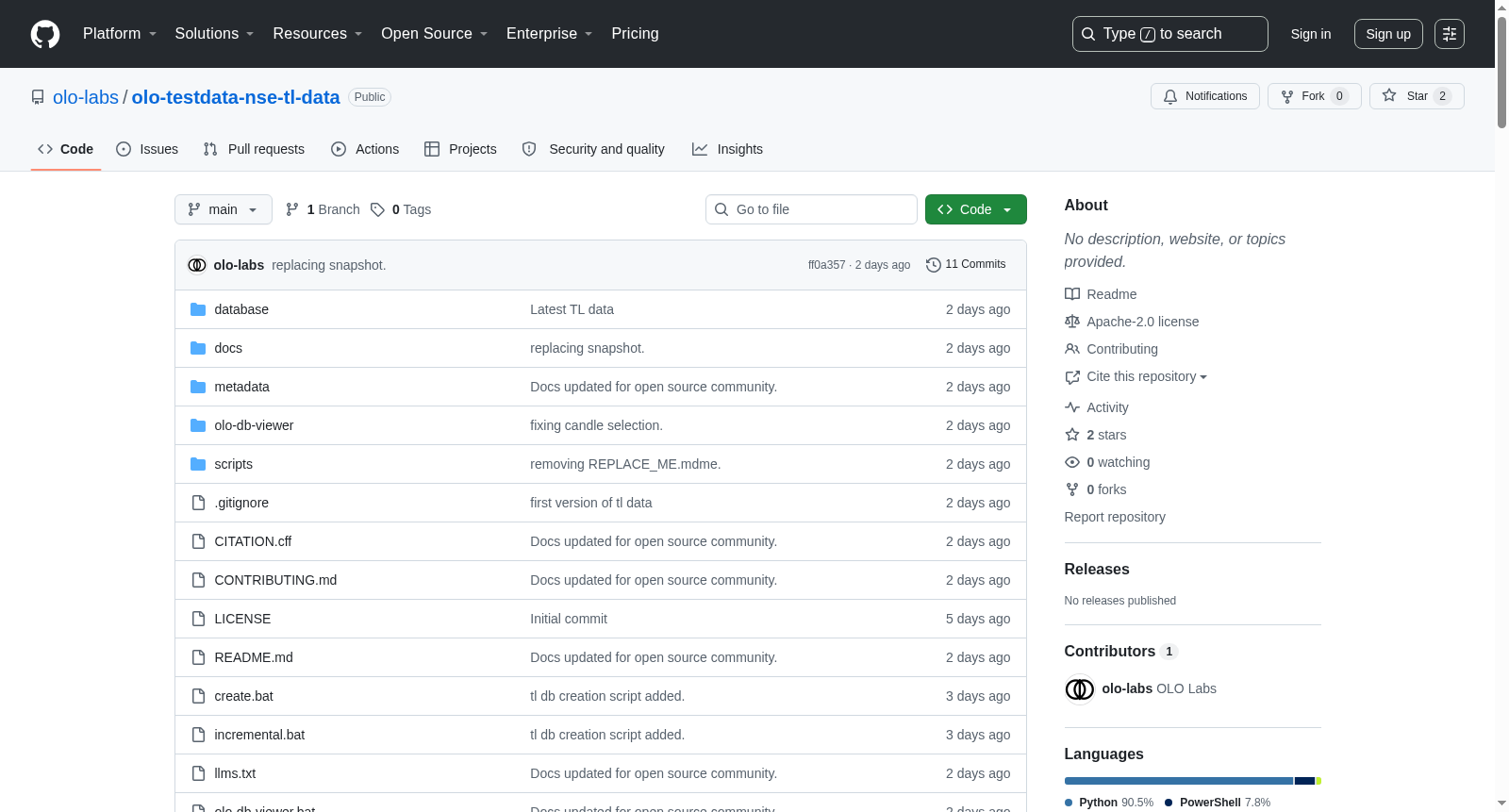
Task: Click the scripts folder icon
Action: click(x=198, y=464)
